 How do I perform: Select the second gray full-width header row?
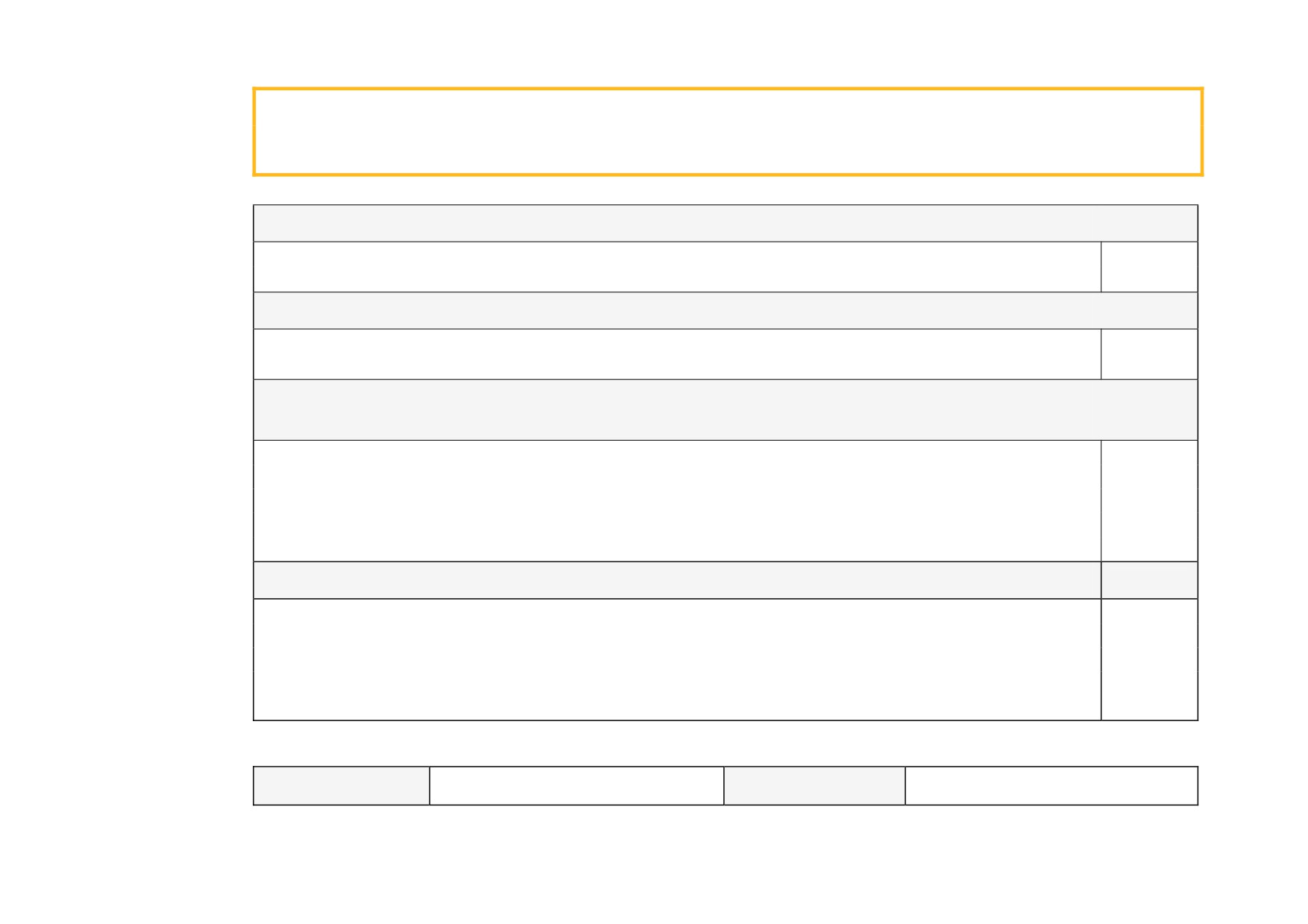(x=726, y=310)
